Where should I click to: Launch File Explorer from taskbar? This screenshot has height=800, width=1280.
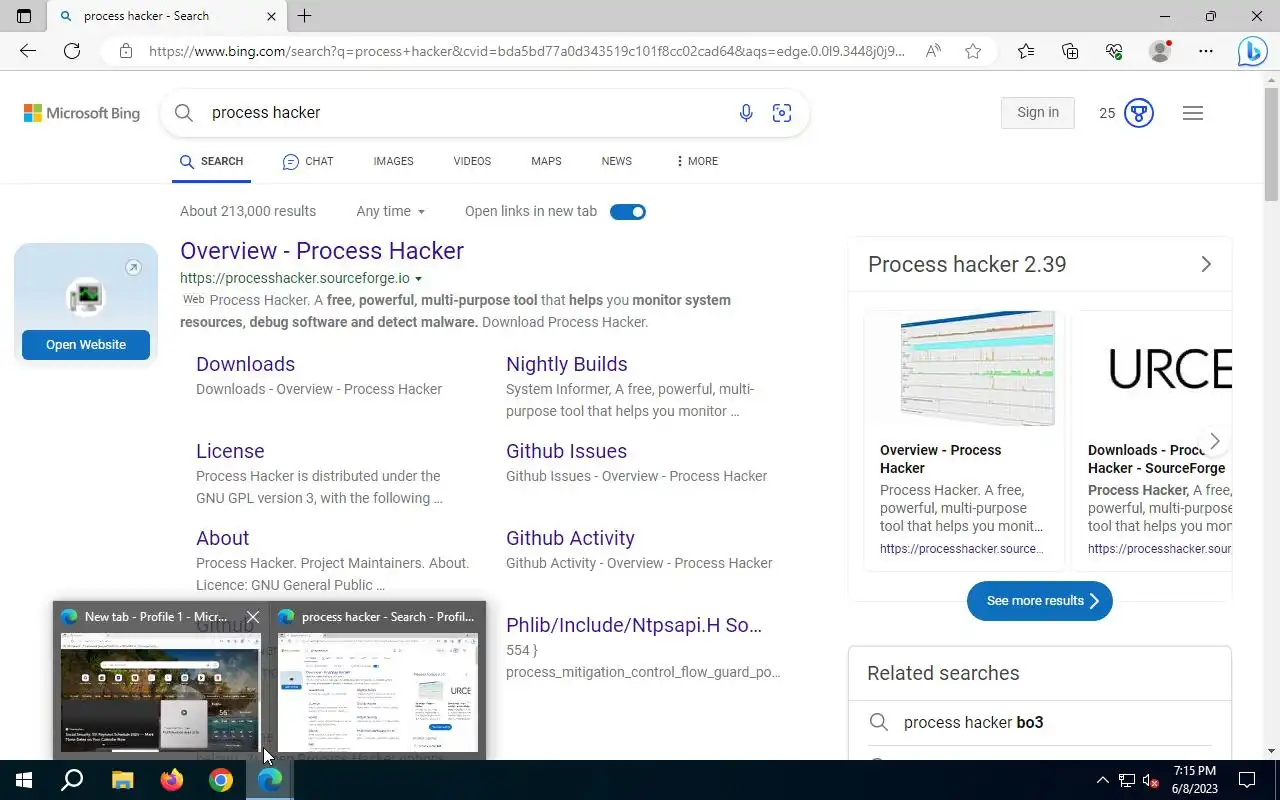122,780
